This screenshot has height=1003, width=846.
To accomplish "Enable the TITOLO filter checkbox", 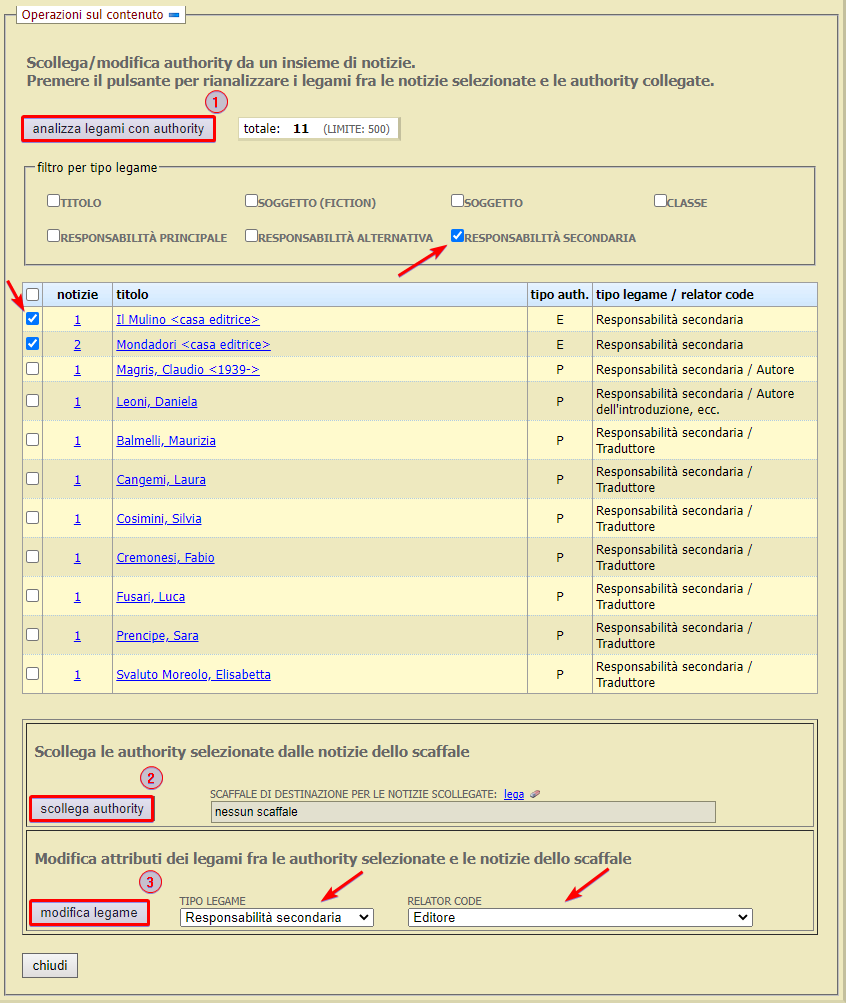I will pos(53,200).
